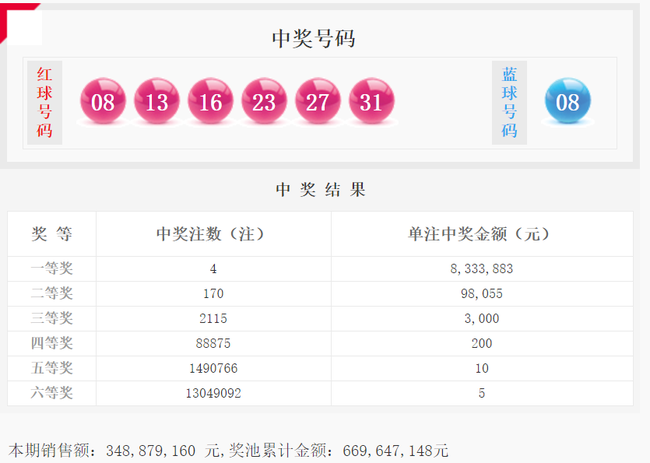The height and width of the screenshot is (463, 650).
Task: Click the 奖等 column header
Action: (x=52, y=234)
